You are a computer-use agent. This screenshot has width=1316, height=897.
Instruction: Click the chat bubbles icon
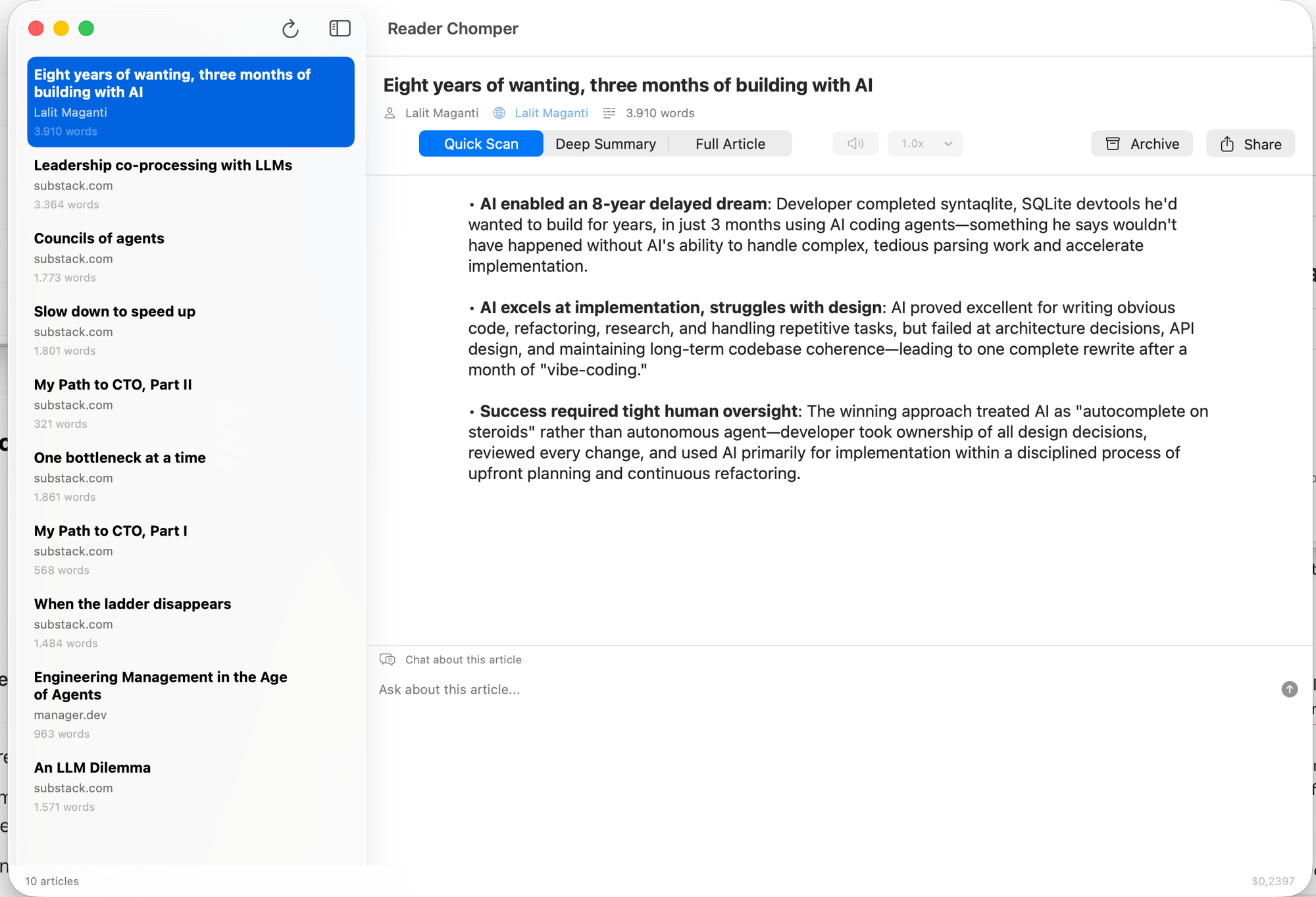point(388,659)
